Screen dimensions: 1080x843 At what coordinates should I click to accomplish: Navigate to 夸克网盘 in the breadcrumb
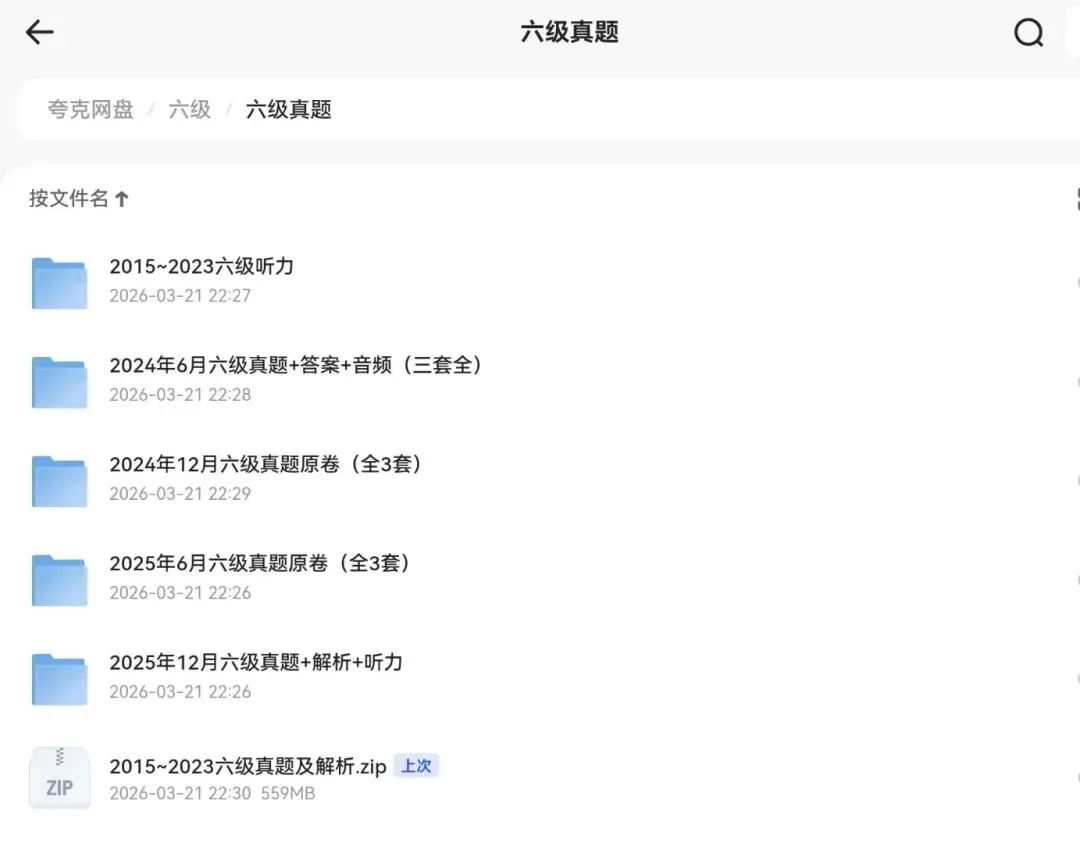(x=90, y=110)
